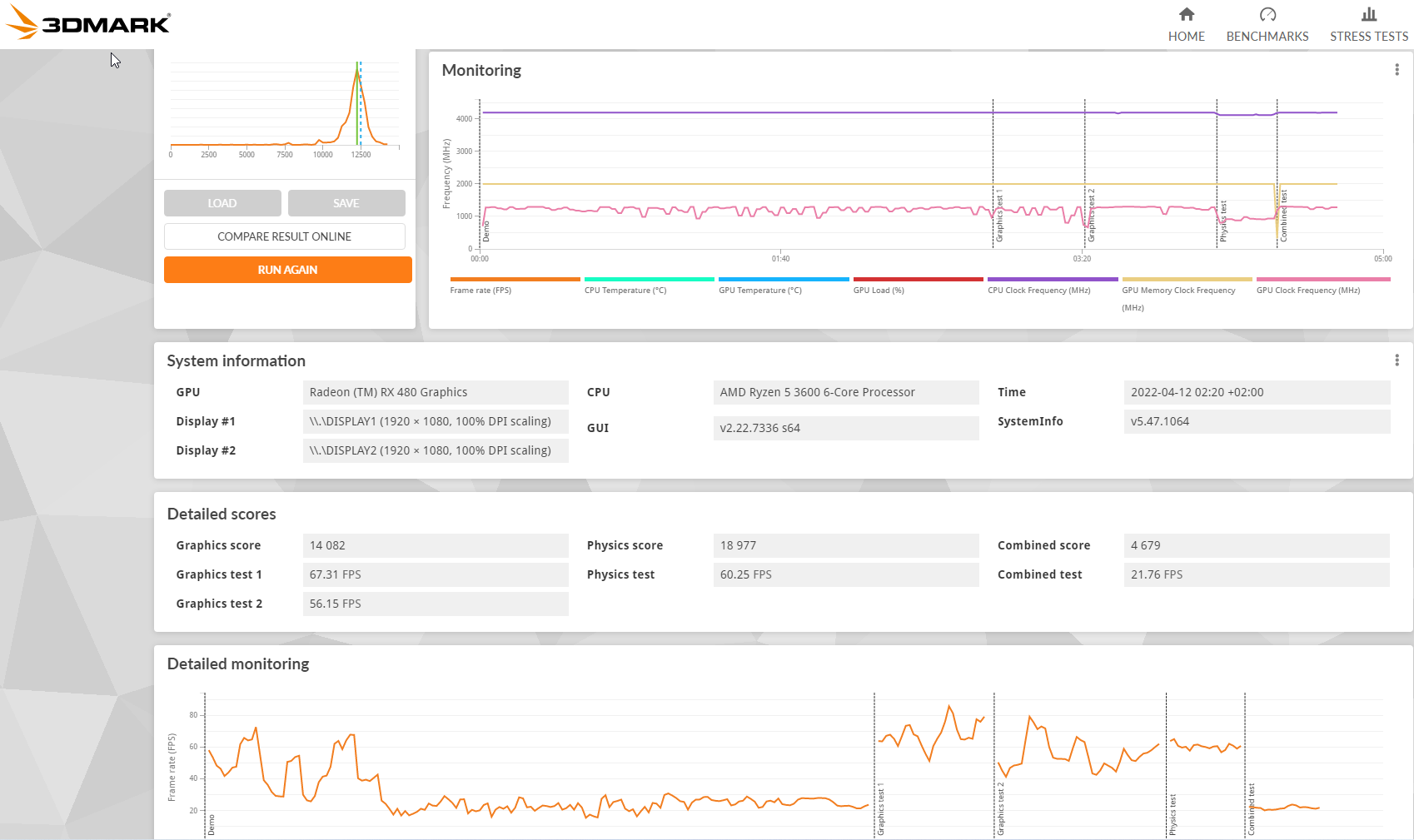Screen dimensions: 1414x840
Task: Toggle GPU Load (%) legend series
Action: [x=918, y=286]
